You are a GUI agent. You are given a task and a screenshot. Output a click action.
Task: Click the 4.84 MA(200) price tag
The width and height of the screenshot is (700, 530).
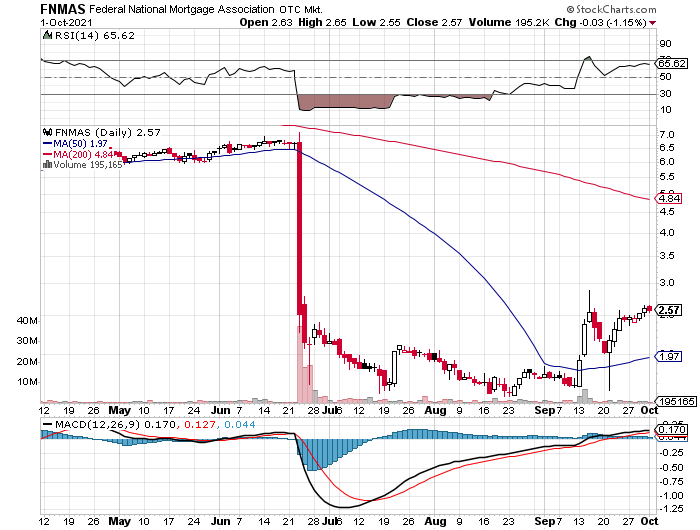669,198
